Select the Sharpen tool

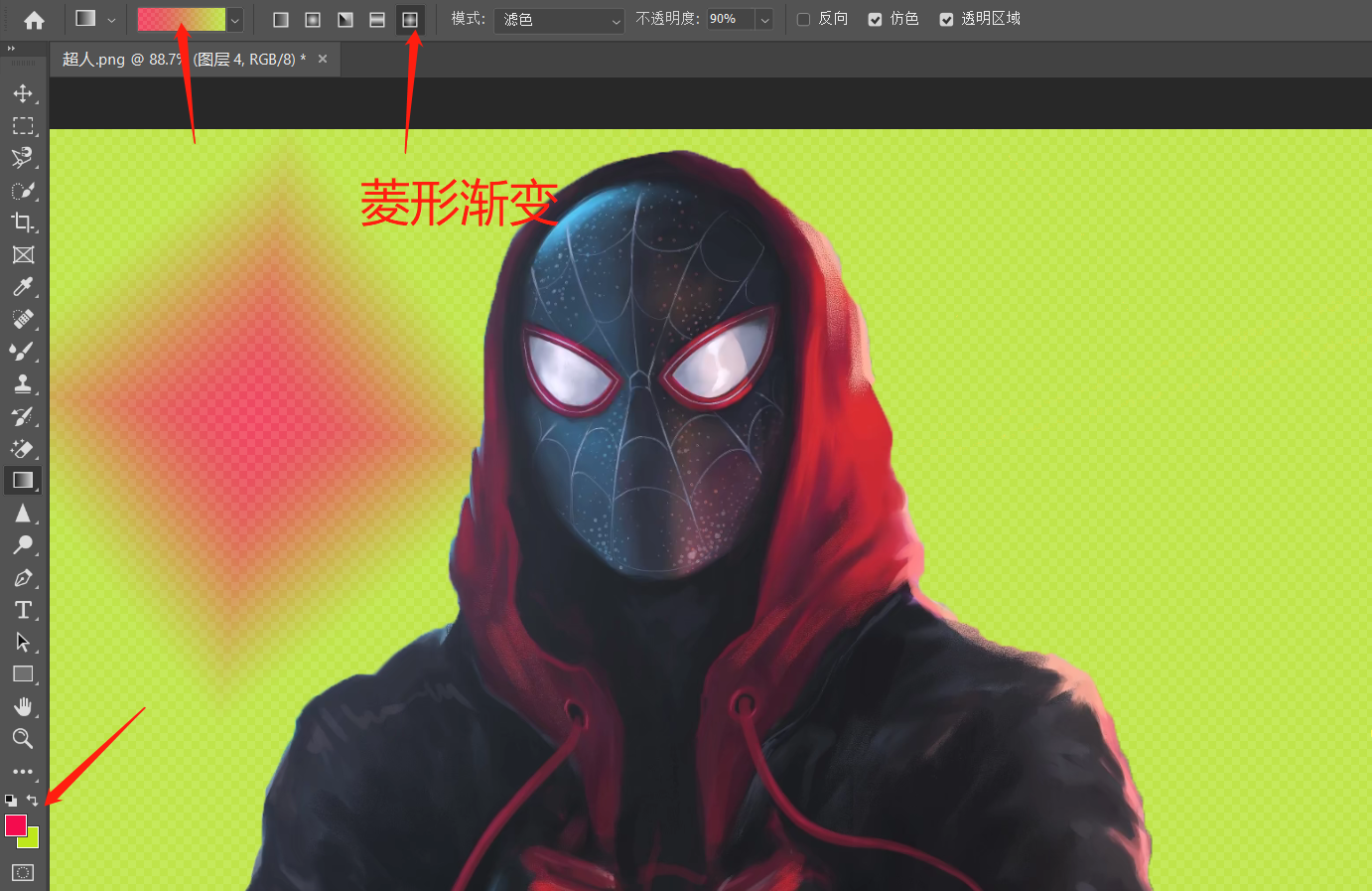[23, 513]
